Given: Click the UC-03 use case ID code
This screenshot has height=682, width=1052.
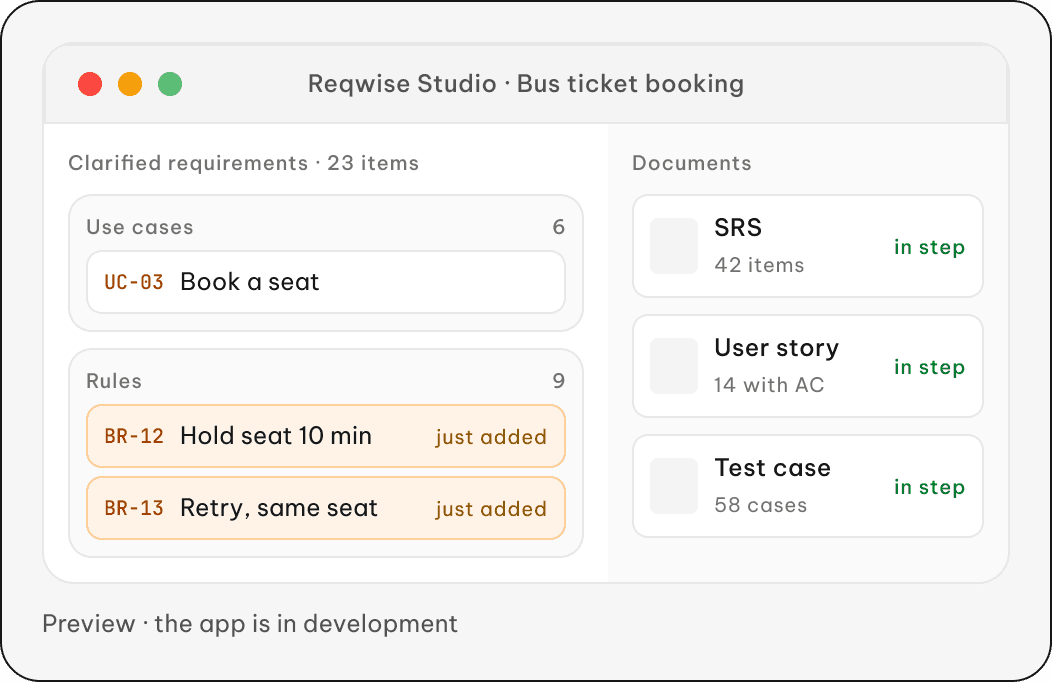Looking at the screenshot, I should 134,282.
